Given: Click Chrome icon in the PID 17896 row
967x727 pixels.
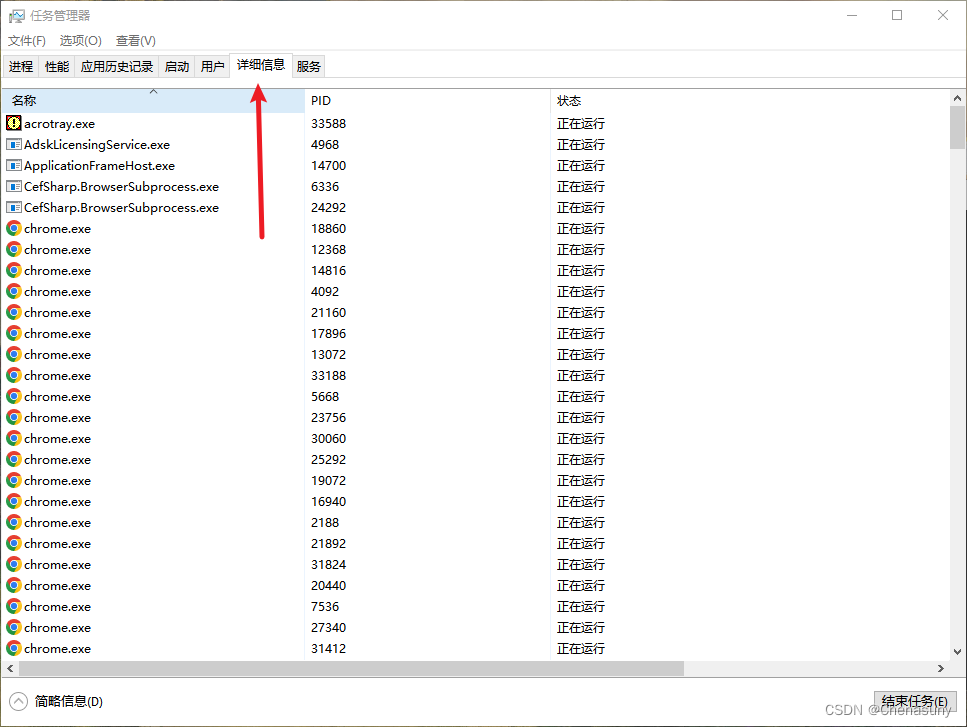Looking at the screenshot, I should click(x=14, y=333).
